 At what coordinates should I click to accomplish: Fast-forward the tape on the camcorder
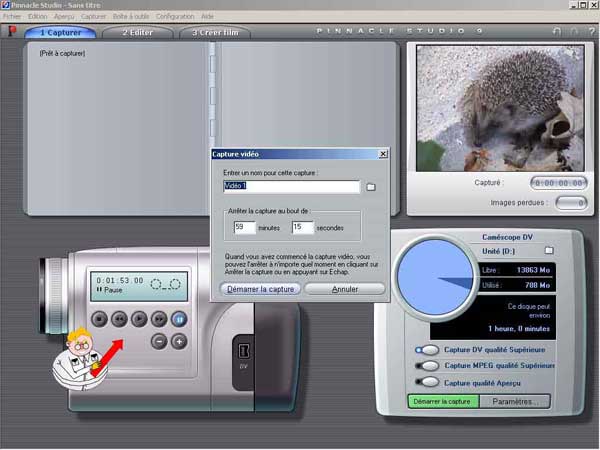(x=159, y=319)
